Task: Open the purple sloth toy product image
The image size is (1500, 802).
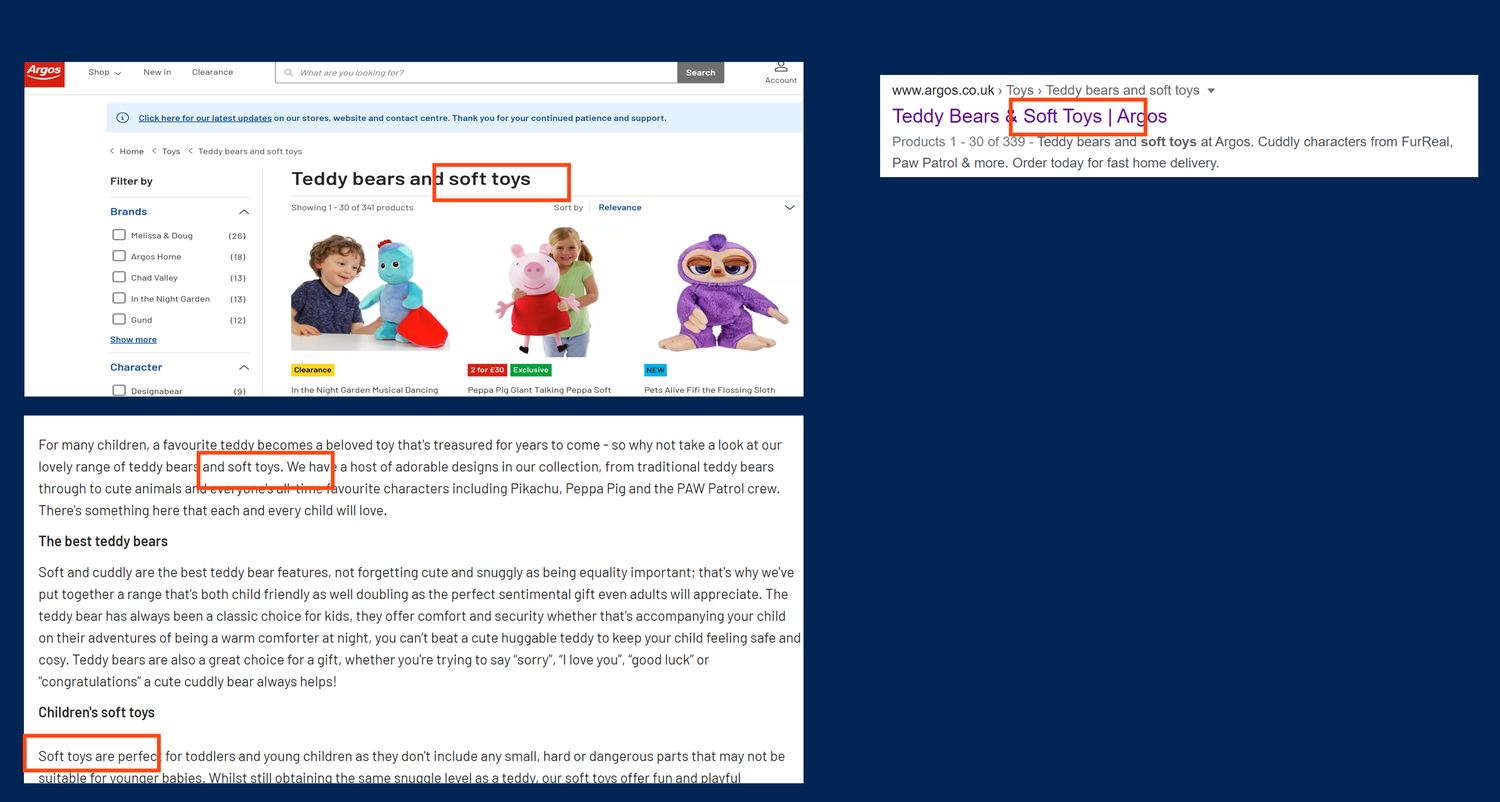Action: click(722, 291)
